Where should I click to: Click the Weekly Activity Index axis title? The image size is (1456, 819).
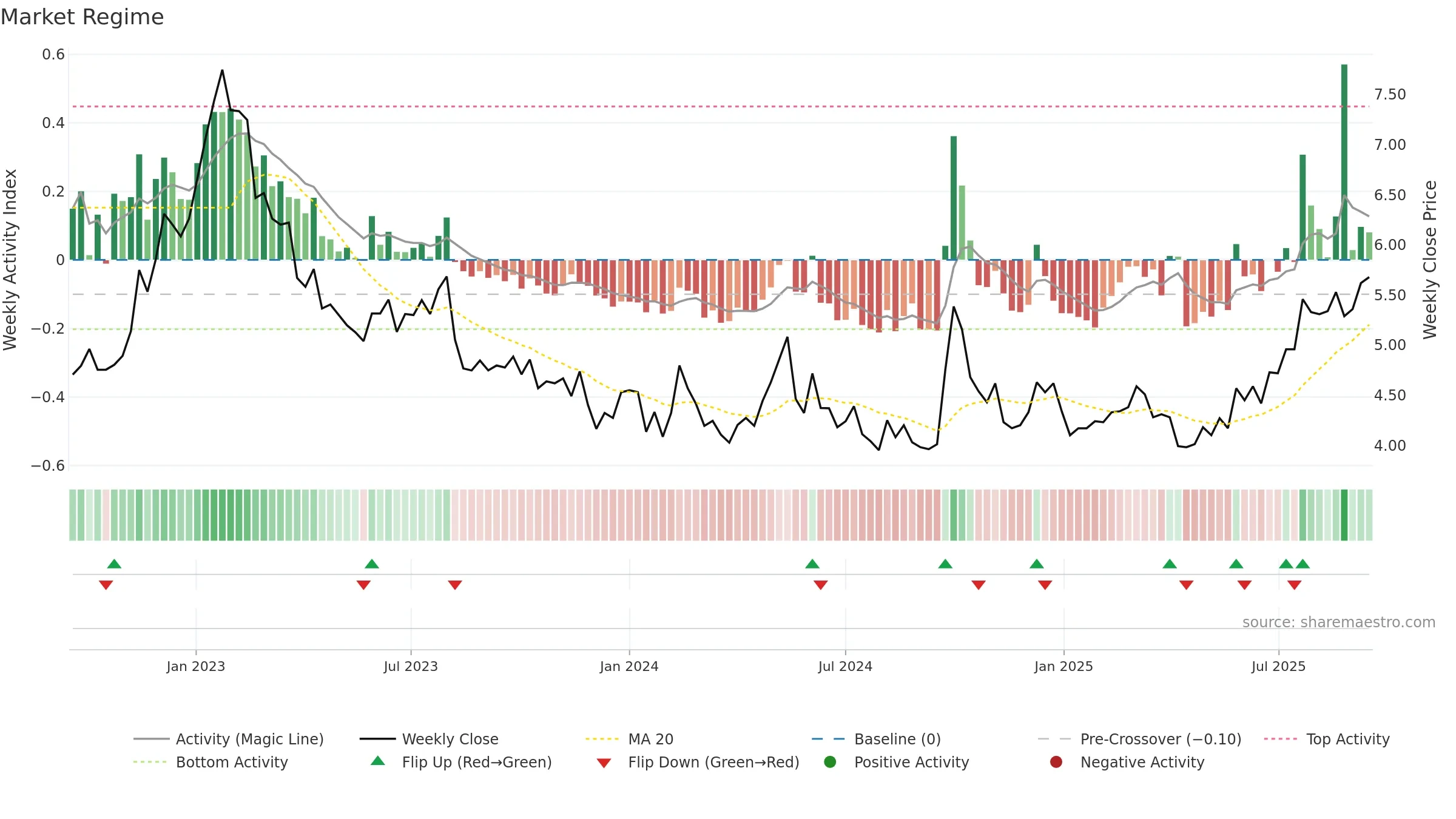coord(10,260)
